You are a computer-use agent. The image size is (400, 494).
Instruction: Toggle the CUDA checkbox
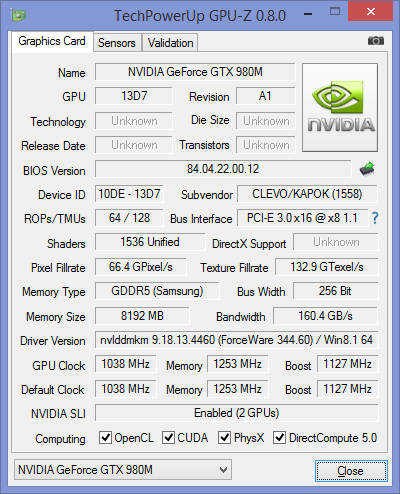tap(168, 437)
